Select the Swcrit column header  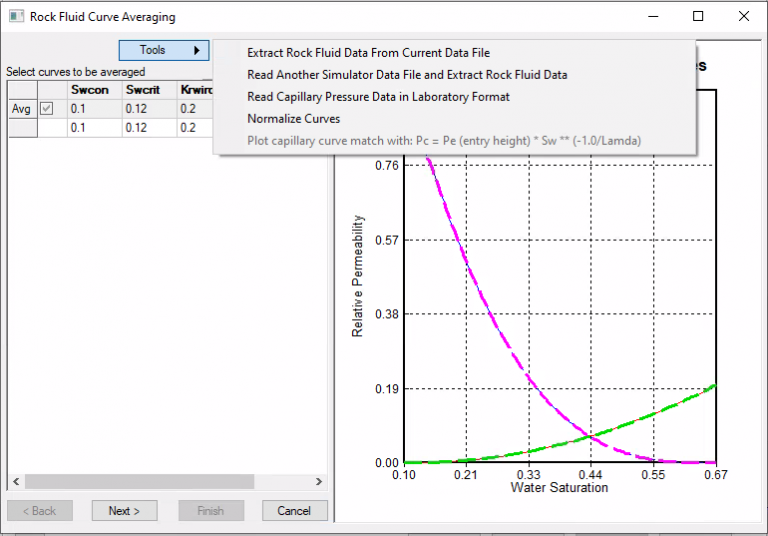pyautogui.click(x=148, y=90)
